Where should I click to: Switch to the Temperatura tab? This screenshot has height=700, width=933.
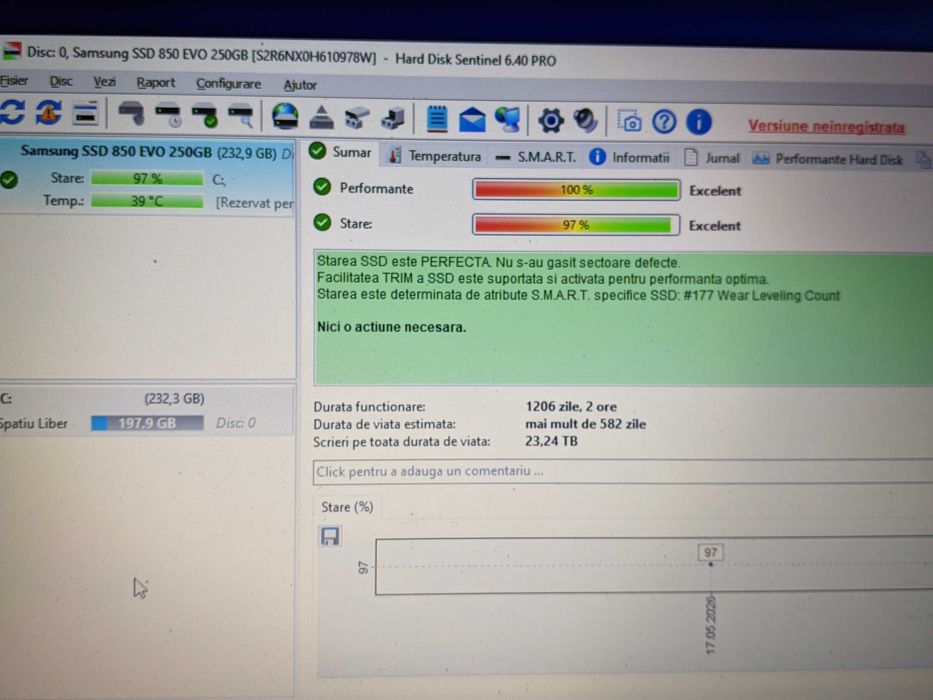(435, 156)
